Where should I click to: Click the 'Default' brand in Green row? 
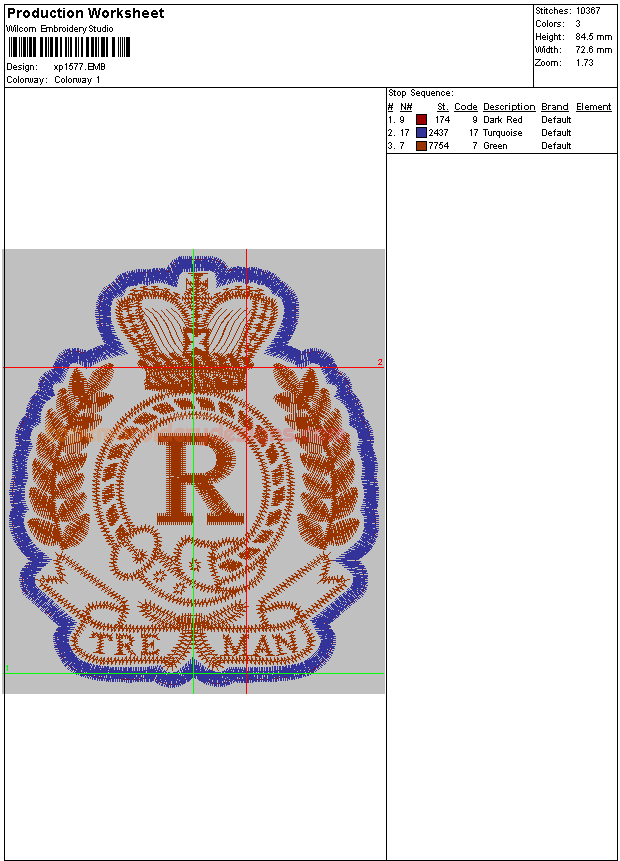556,146
